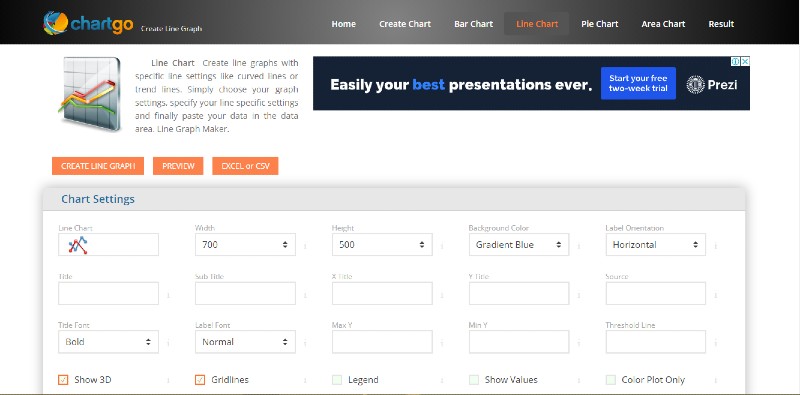Click the info icon beside Background Color

[x=579, y=246]
